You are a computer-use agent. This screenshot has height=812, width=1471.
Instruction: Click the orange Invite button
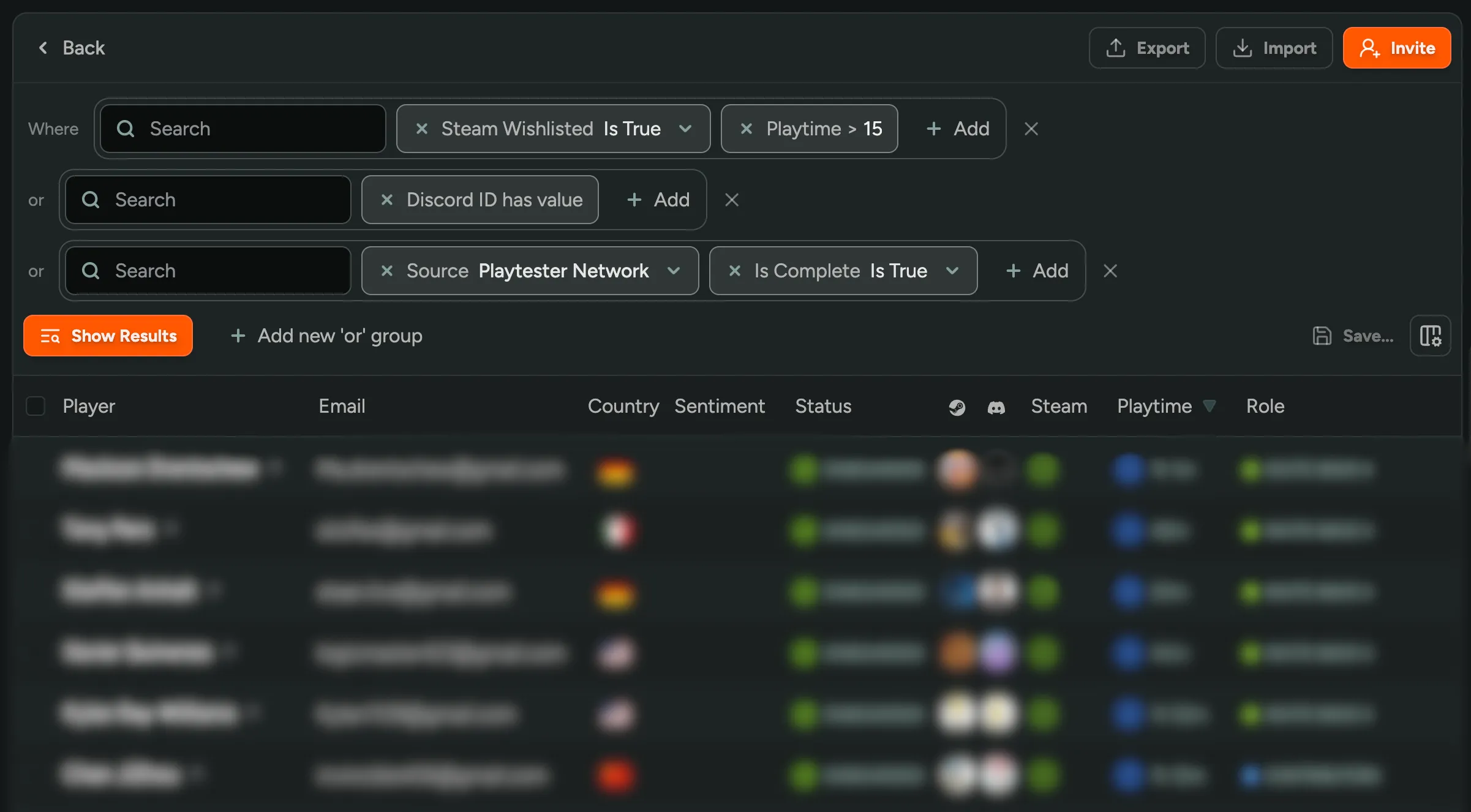click(1396, 48)
